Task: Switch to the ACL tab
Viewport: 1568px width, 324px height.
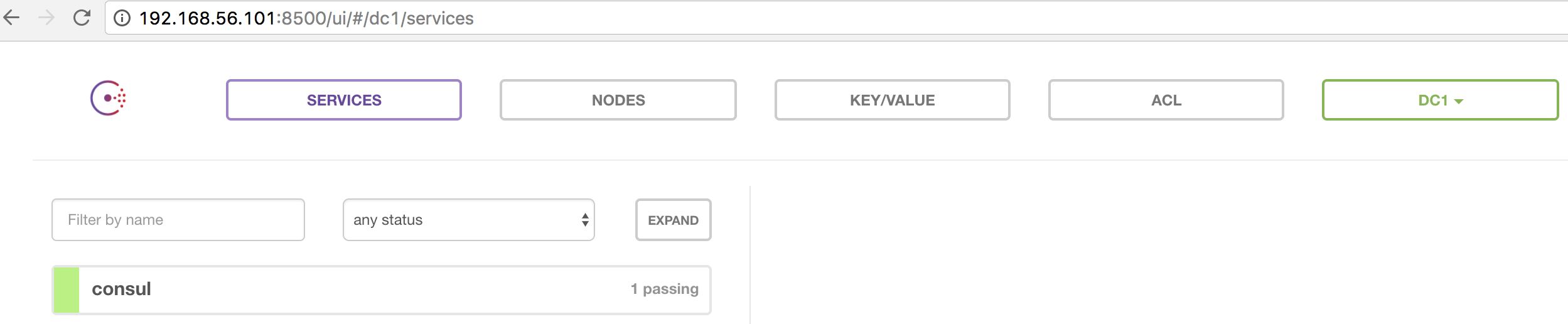Action: (1166, 100)
